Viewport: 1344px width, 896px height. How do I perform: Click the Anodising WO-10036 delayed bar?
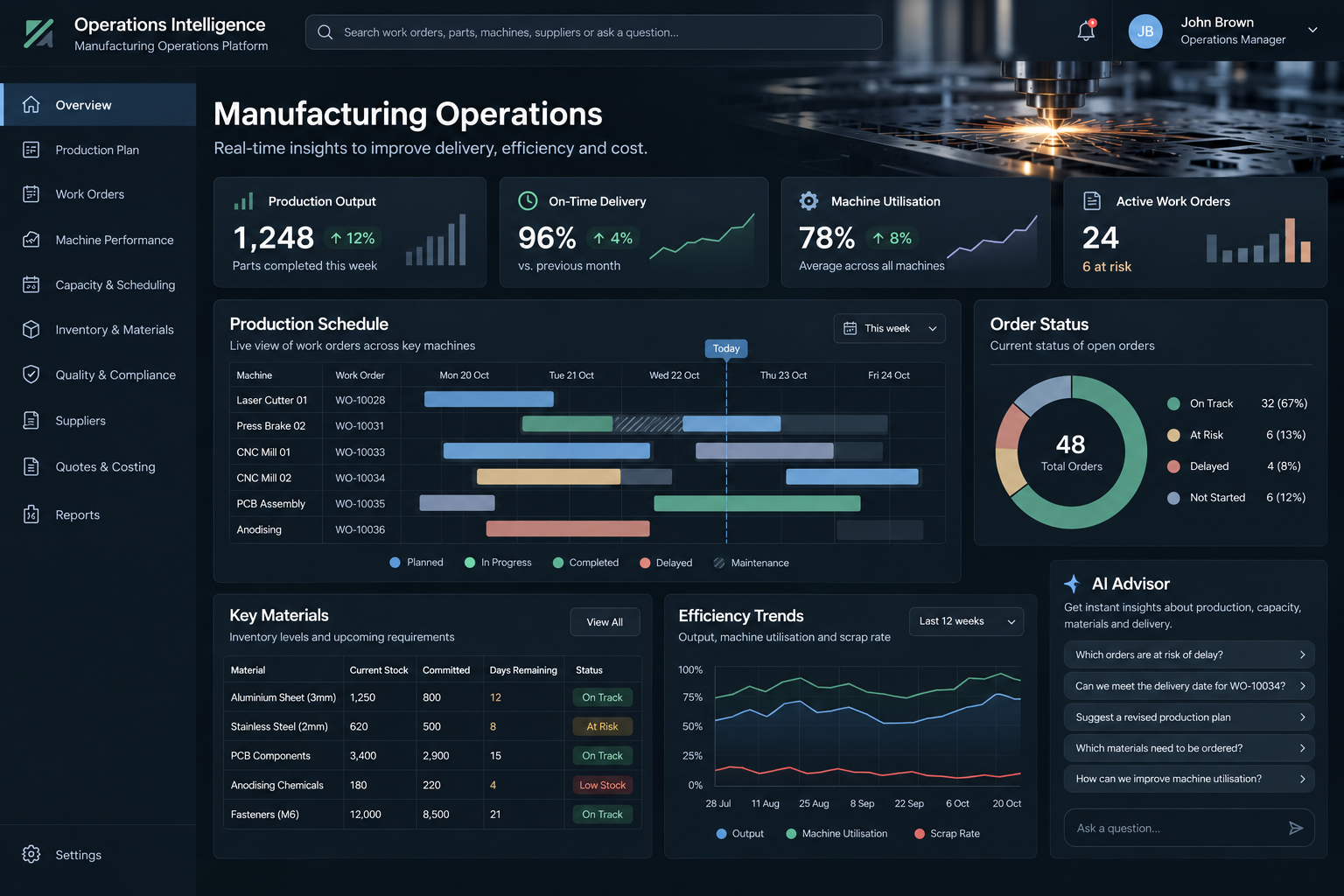[x=568, y=528]
